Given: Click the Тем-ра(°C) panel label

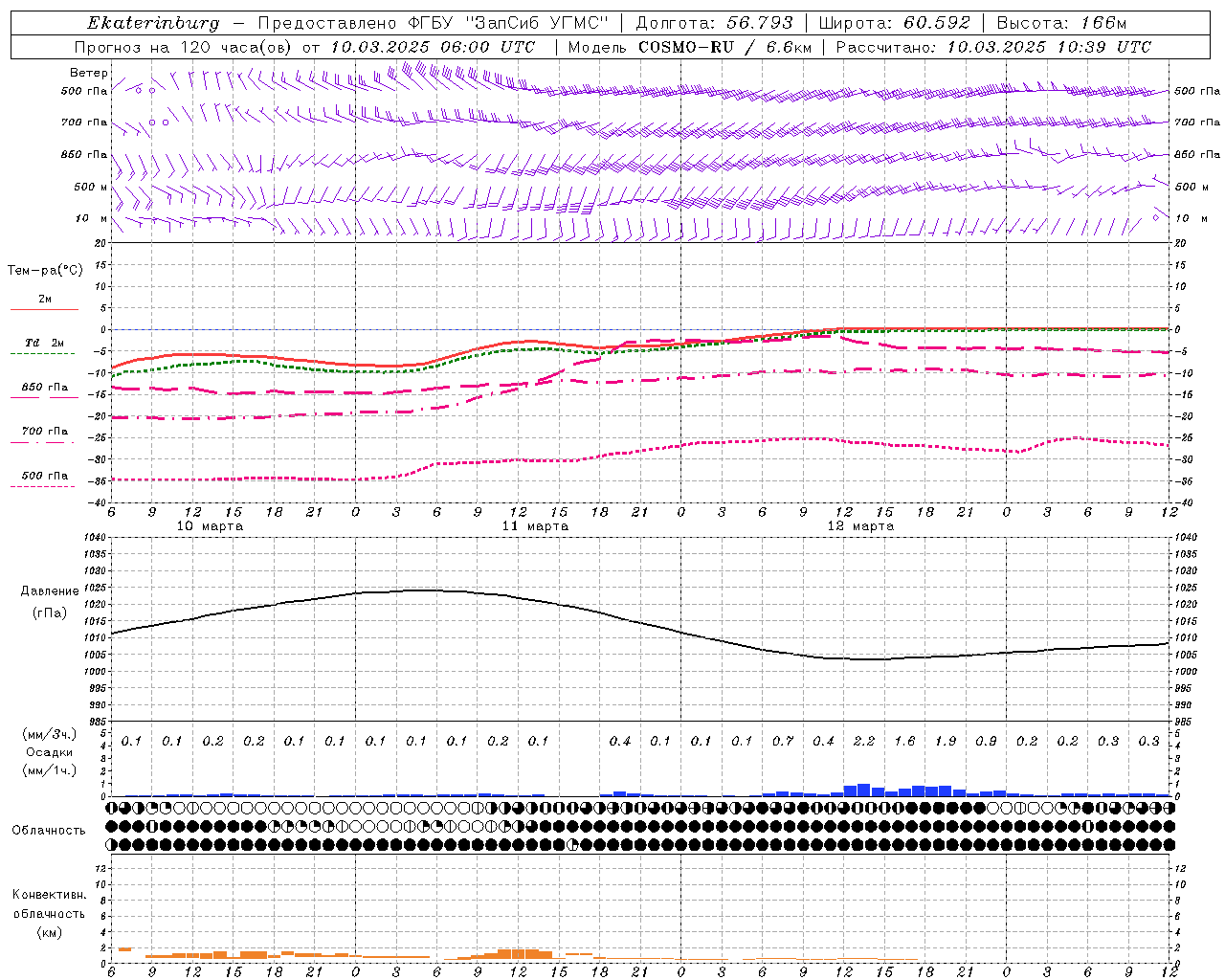Looking at the screenshot, I should point(45,271).
